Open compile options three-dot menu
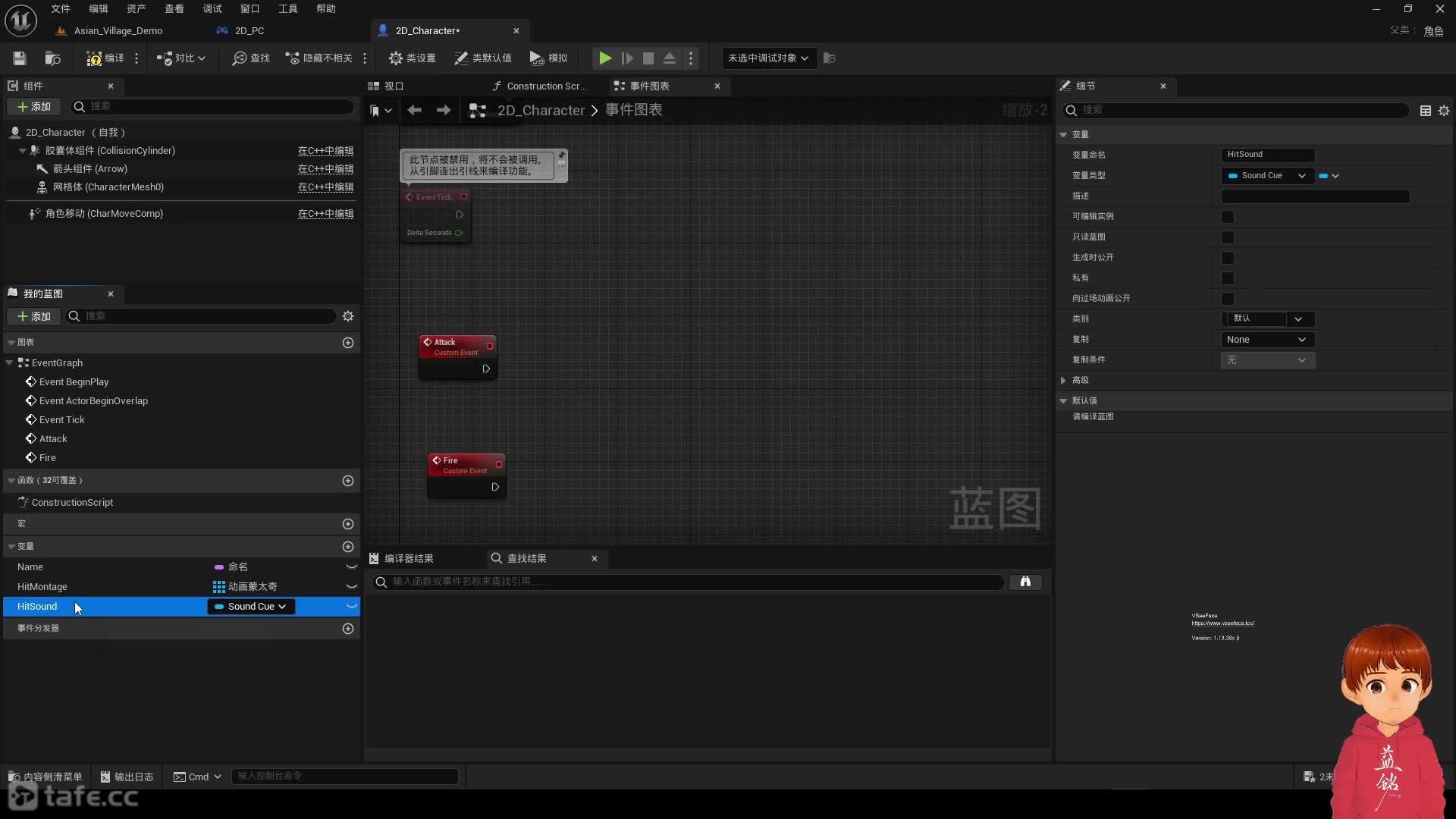The height and width of the screenshot is (819, 1456). (136, 58)
